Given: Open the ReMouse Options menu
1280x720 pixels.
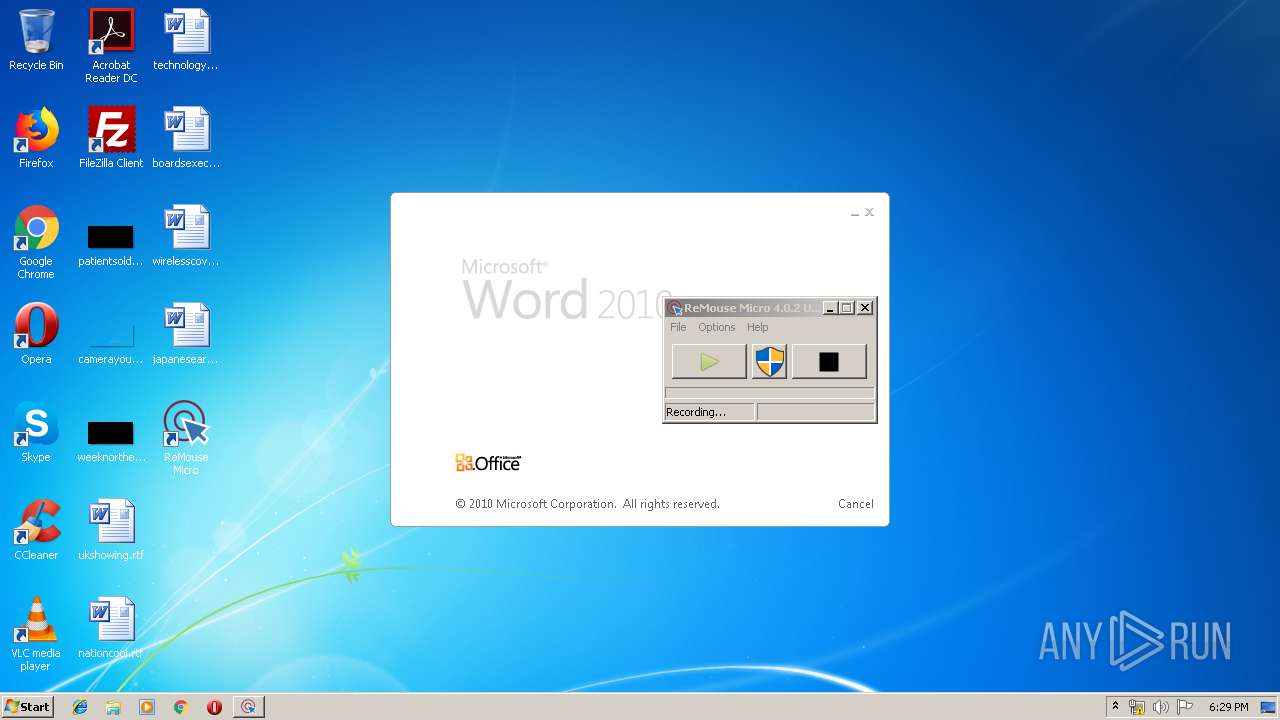Looking at the screenshot, I should [x=716, y=327].
